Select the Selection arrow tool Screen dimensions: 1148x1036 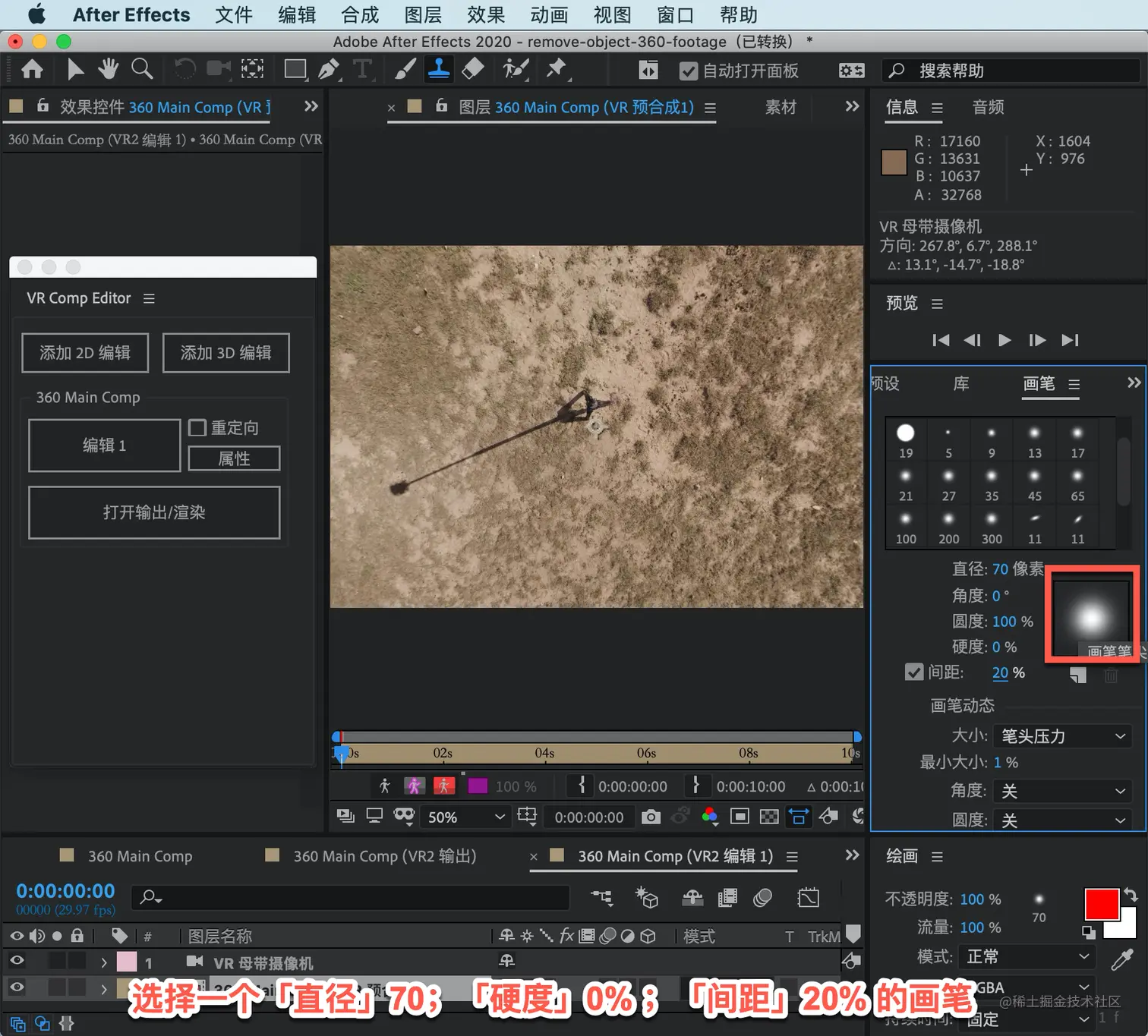(x=74, y=70)
